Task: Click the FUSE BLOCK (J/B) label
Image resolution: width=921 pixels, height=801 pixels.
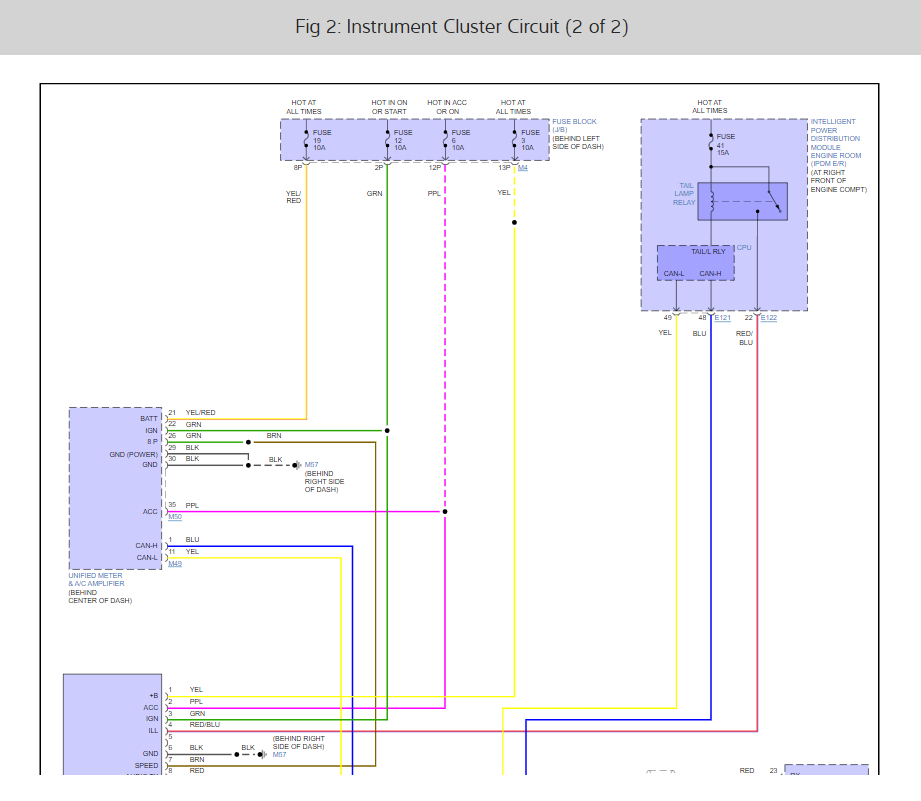Action: 574,125
